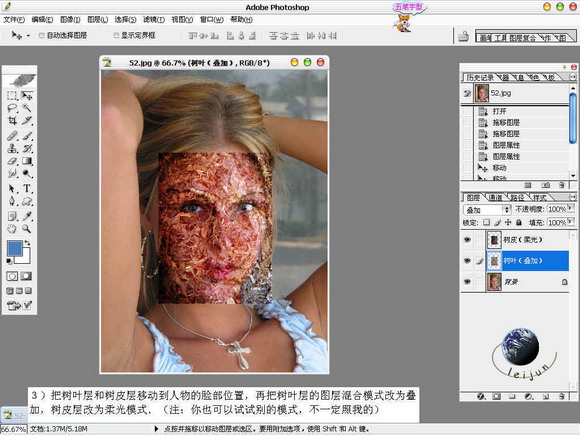Image resolution: width=580 pixels, height=435 pixels.
Task: Select the Crop tool
Action: (x=12, y=121)
